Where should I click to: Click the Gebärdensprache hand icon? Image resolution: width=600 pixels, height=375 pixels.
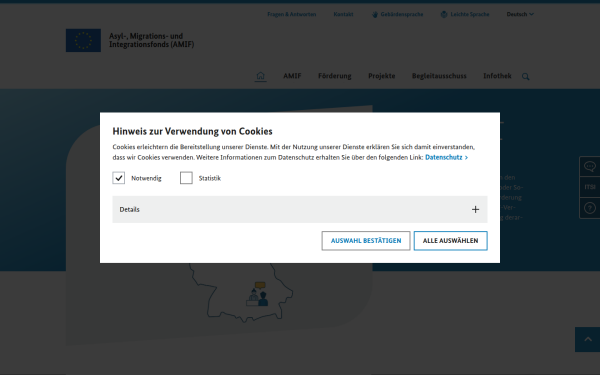pos(375,15)
